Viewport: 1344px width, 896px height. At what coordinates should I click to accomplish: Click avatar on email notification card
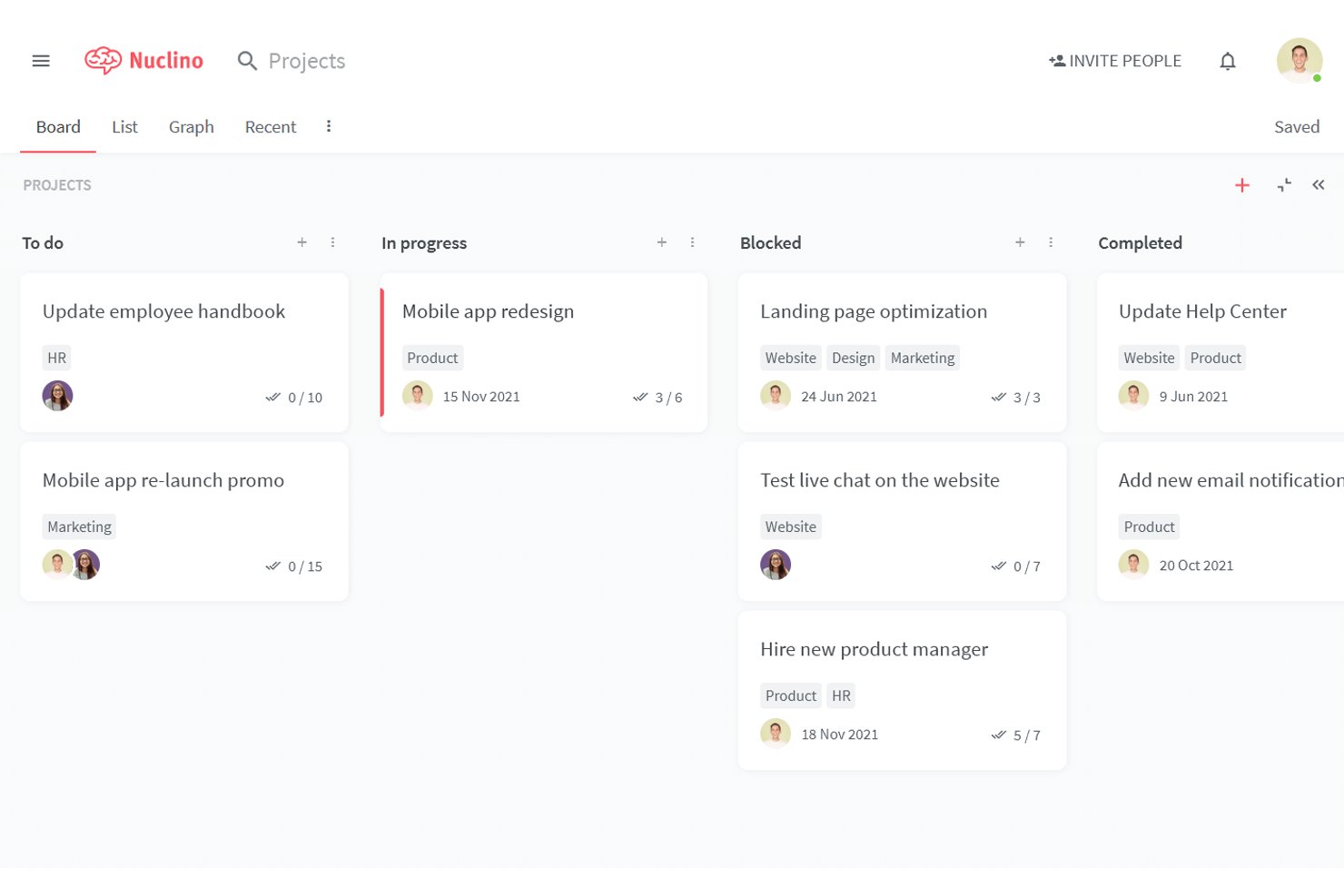tap(1133, 565)
